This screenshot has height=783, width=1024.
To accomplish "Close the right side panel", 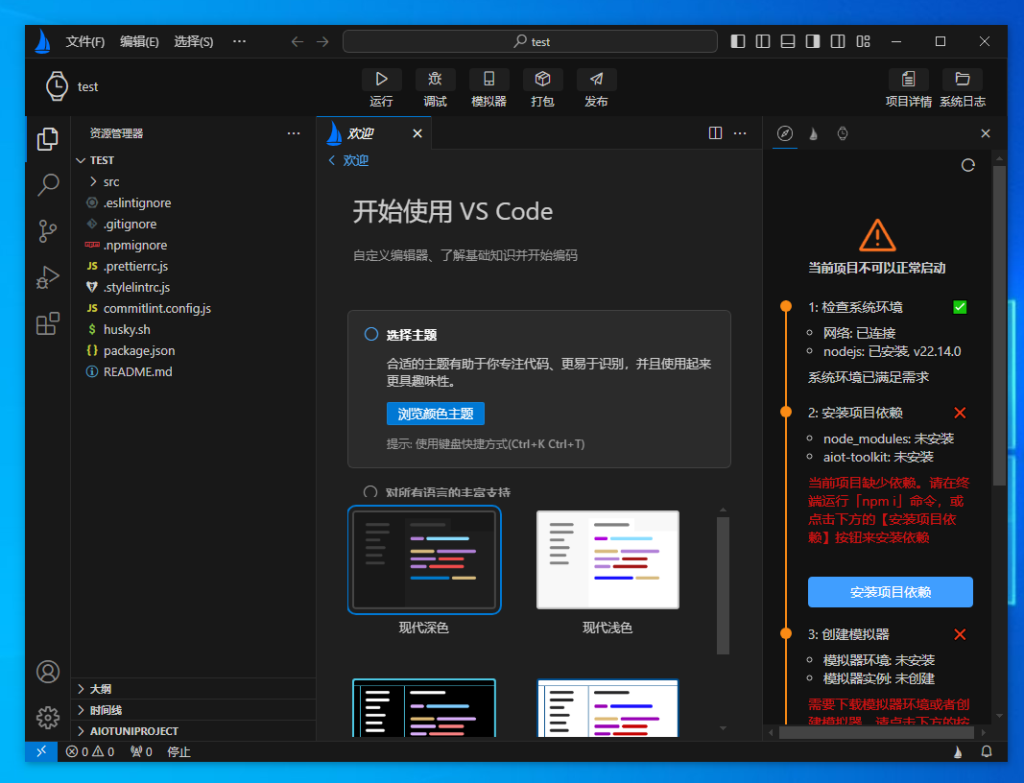I will click(985, 133).
